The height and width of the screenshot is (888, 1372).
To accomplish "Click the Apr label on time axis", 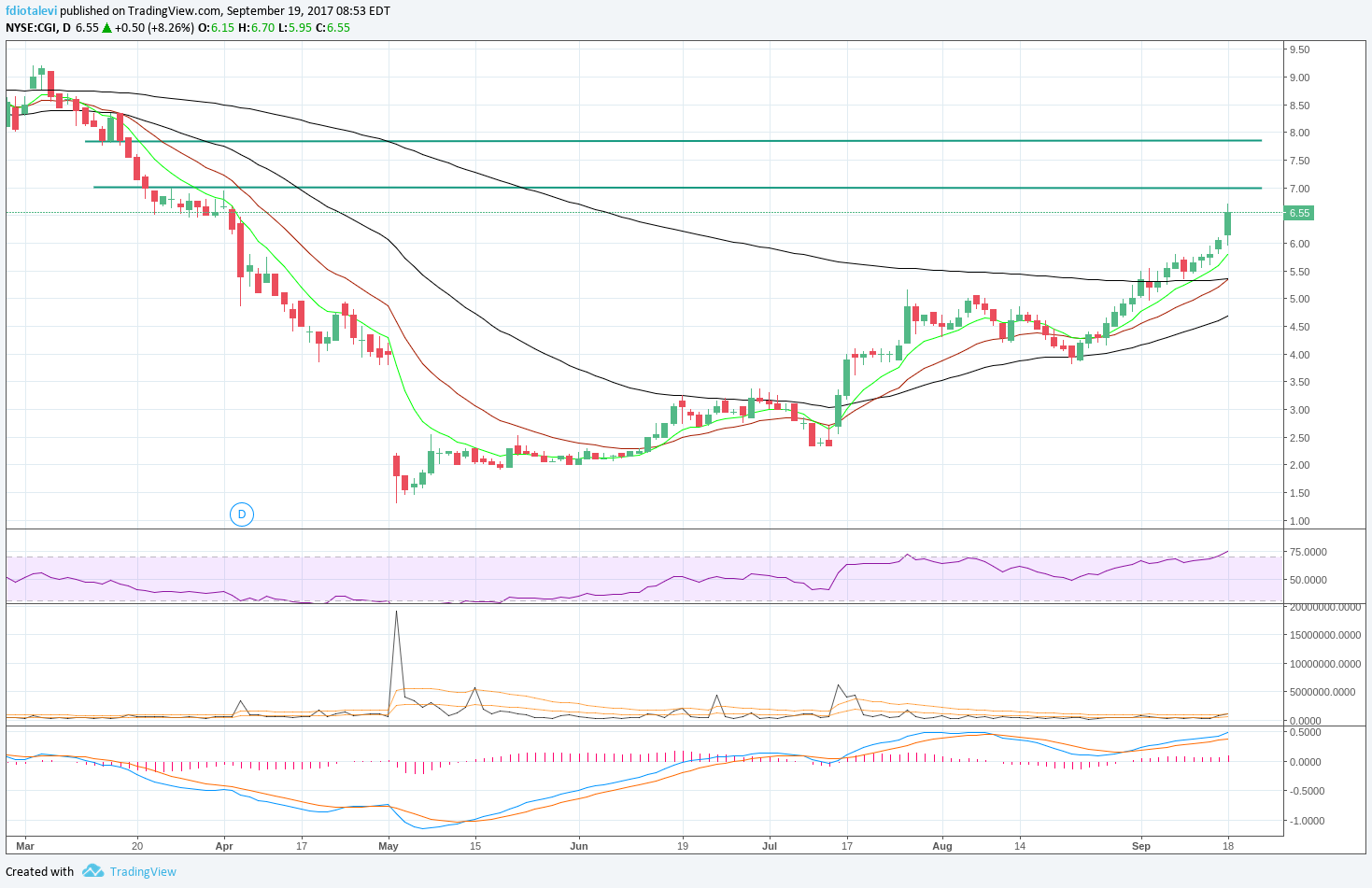I will [224, 846].
